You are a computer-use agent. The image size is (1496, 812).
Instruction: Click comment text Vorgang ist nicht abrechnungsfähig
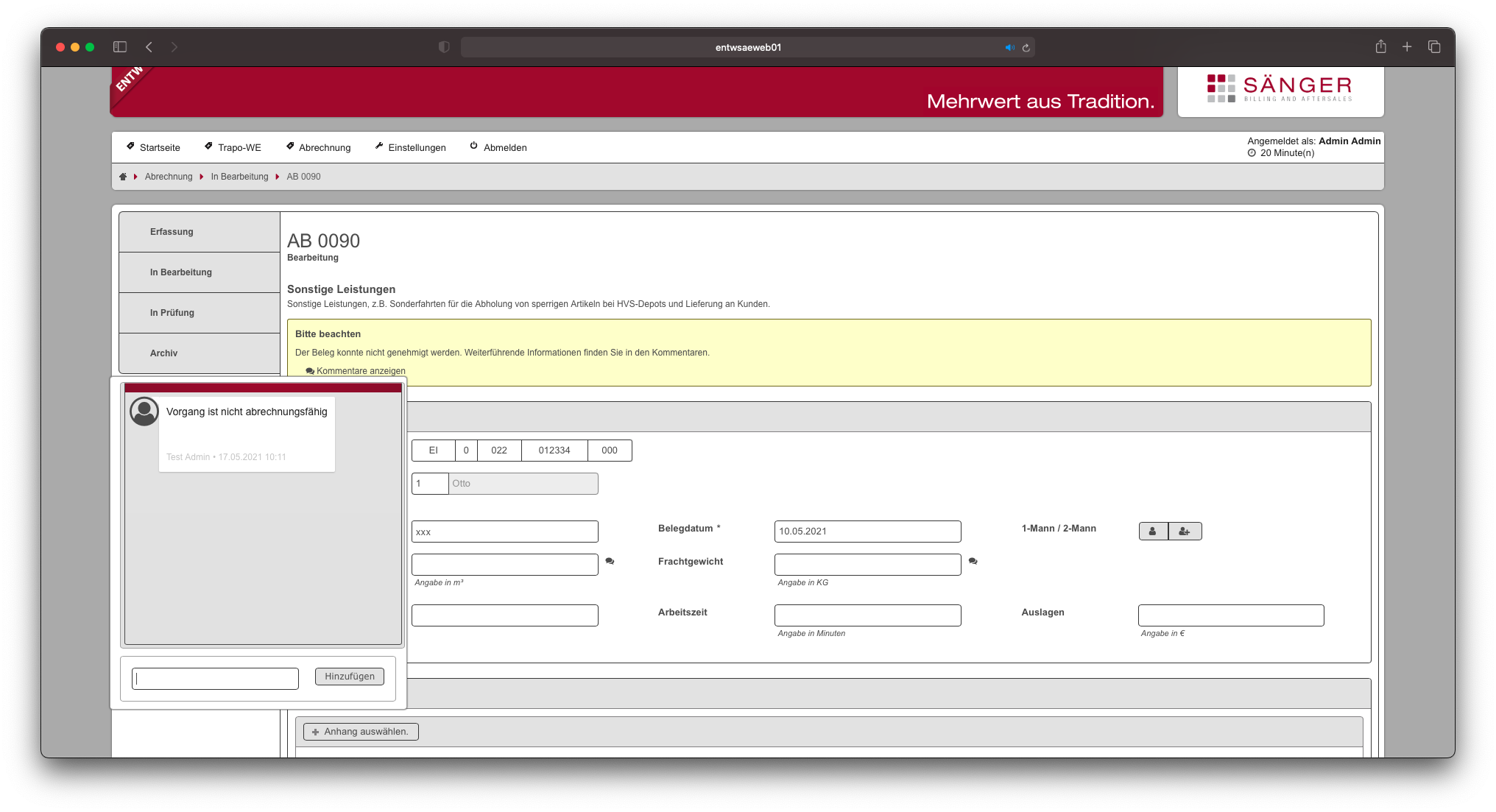(x=247, y=412)
